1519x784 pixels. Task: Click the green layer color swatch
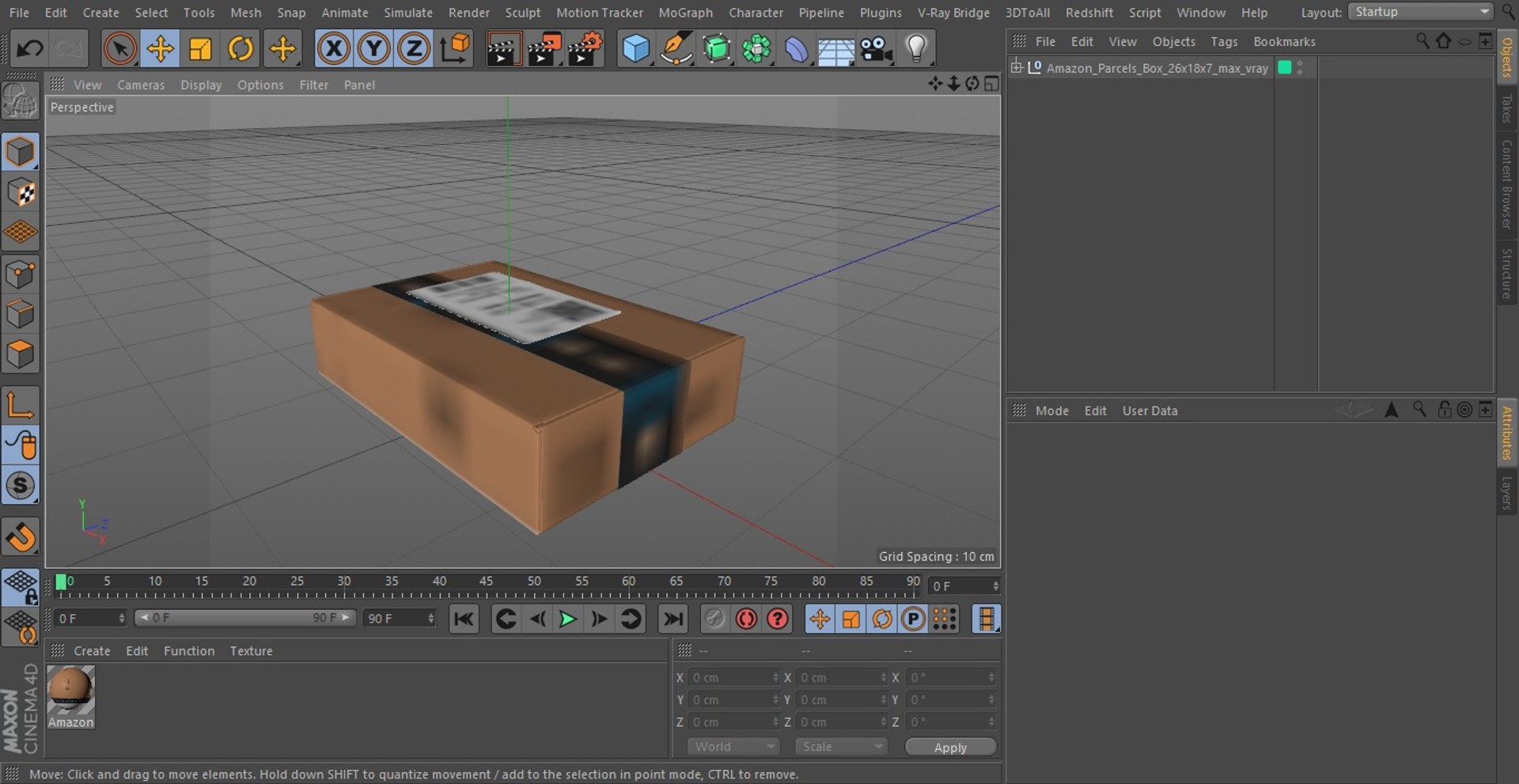coord(1285,67)
